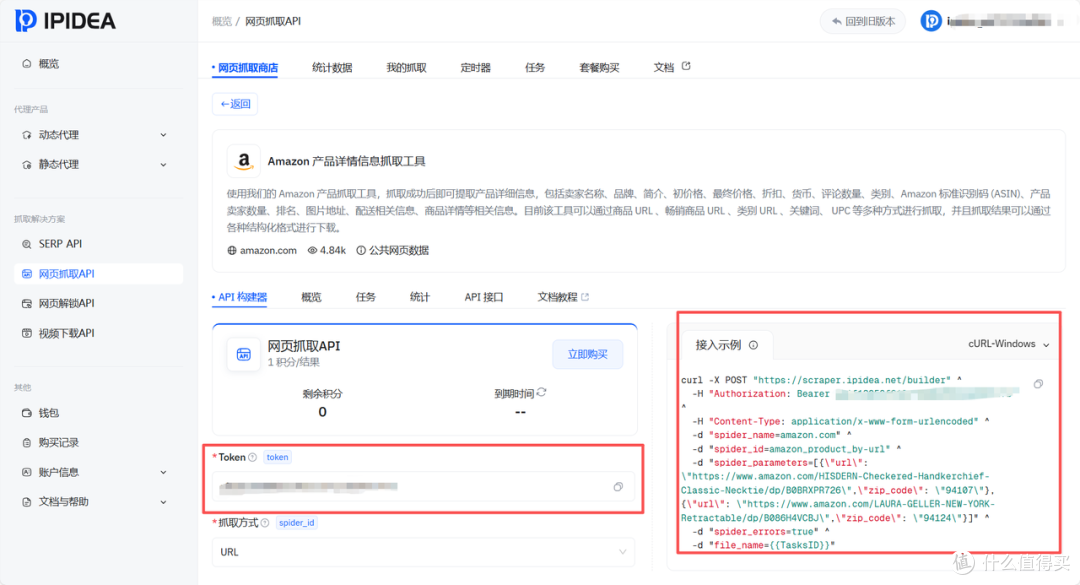Click the Token help question icon
Viewport: 1080px width, 585px height.
pyautogui.click(x=252, y=458)
